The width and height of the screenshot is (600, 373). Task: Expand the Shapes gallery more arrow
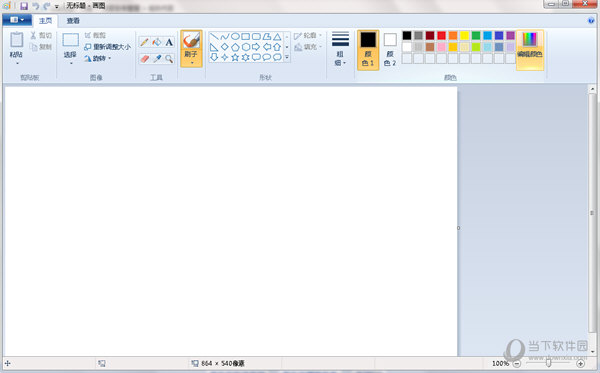pyautogui.click(x=287, y=57)
